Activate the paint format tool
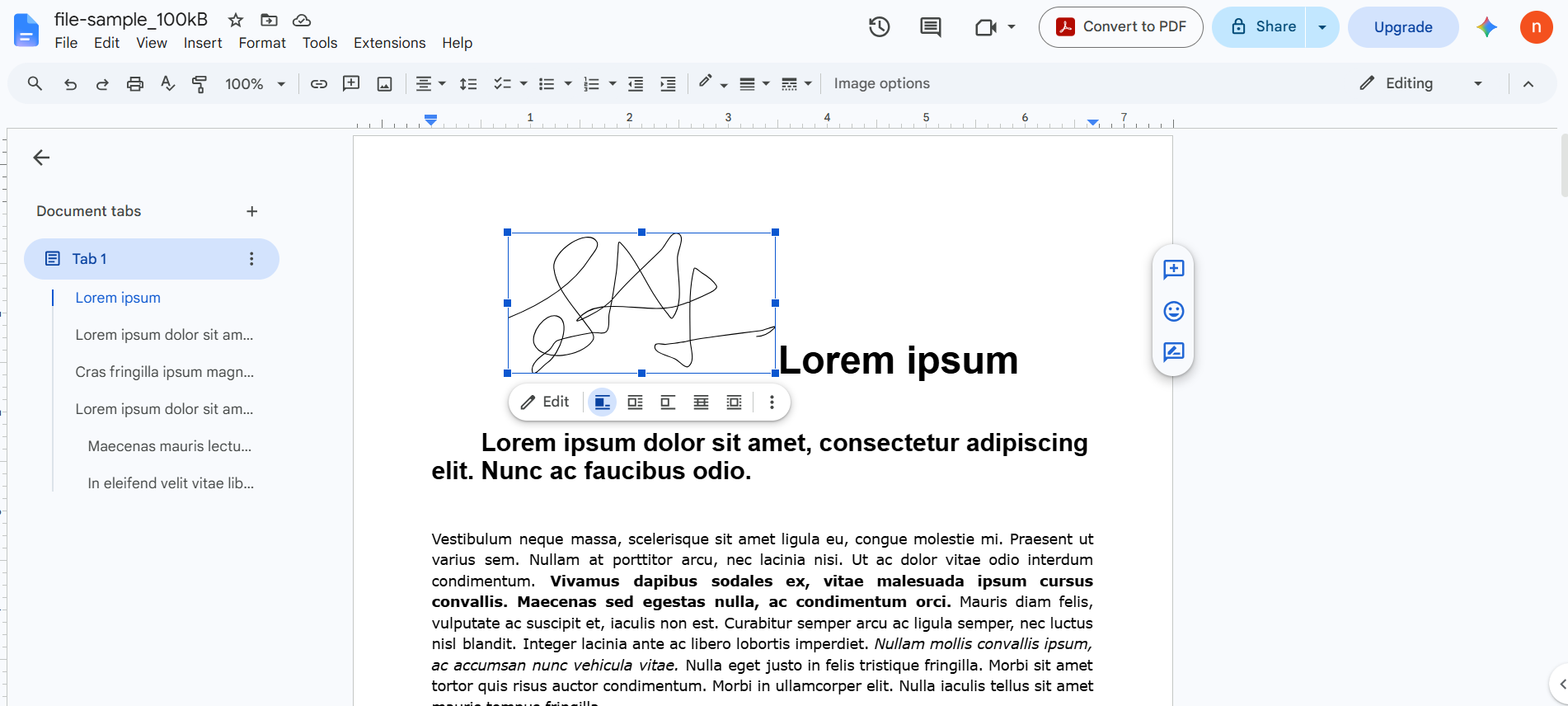This screenshot has height=706, width=1568. [200, 83]
